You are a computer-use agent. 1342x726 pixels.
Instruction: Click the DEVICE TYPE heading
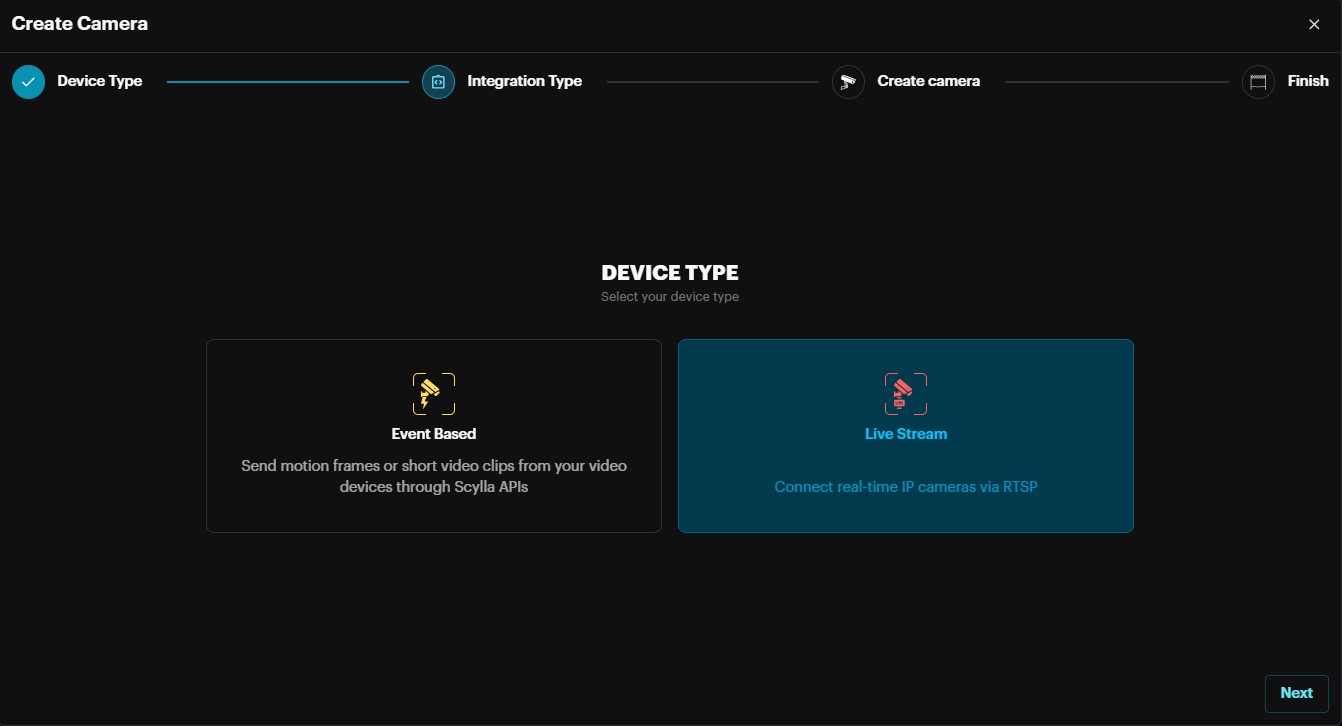click(x=669, y=273)
